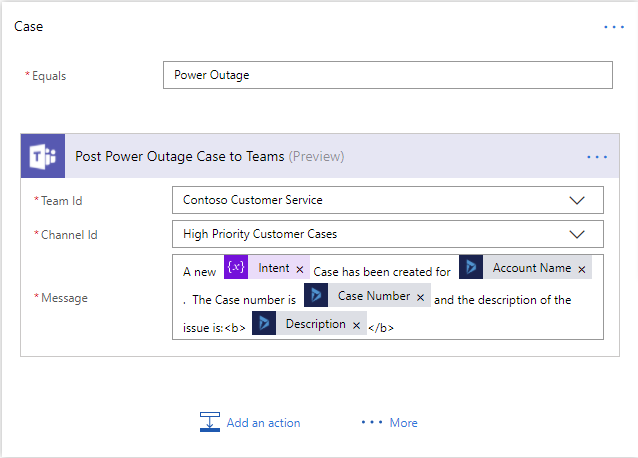Click the Case card header title
Screen dimensions: 638x458
[x=28, y=26]
